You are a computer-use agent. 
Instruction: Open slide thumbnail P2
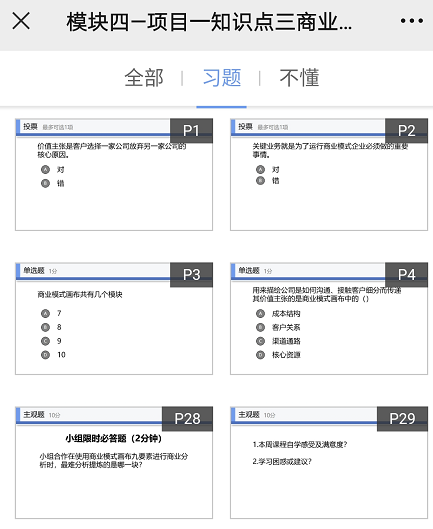pos(329,174)
